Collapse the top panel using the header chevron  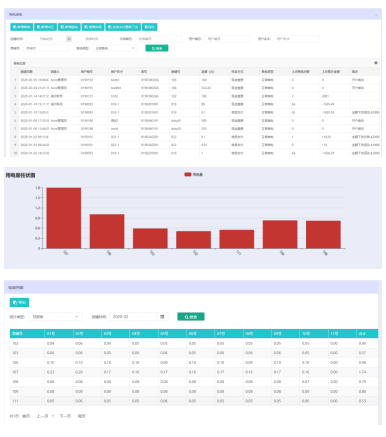(376, 15)
